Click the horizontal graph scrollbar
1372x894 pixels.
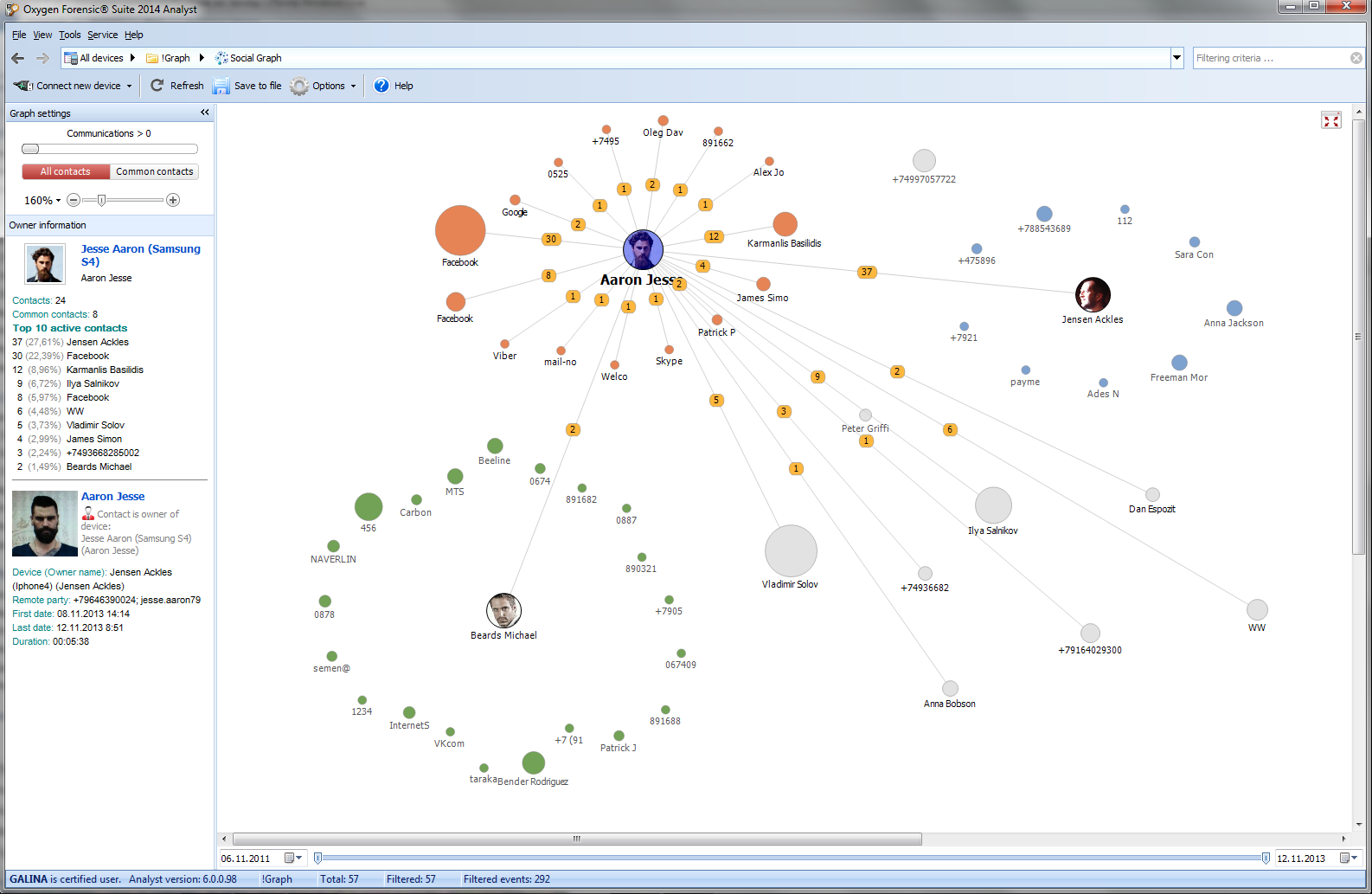[x=577, y=839]
